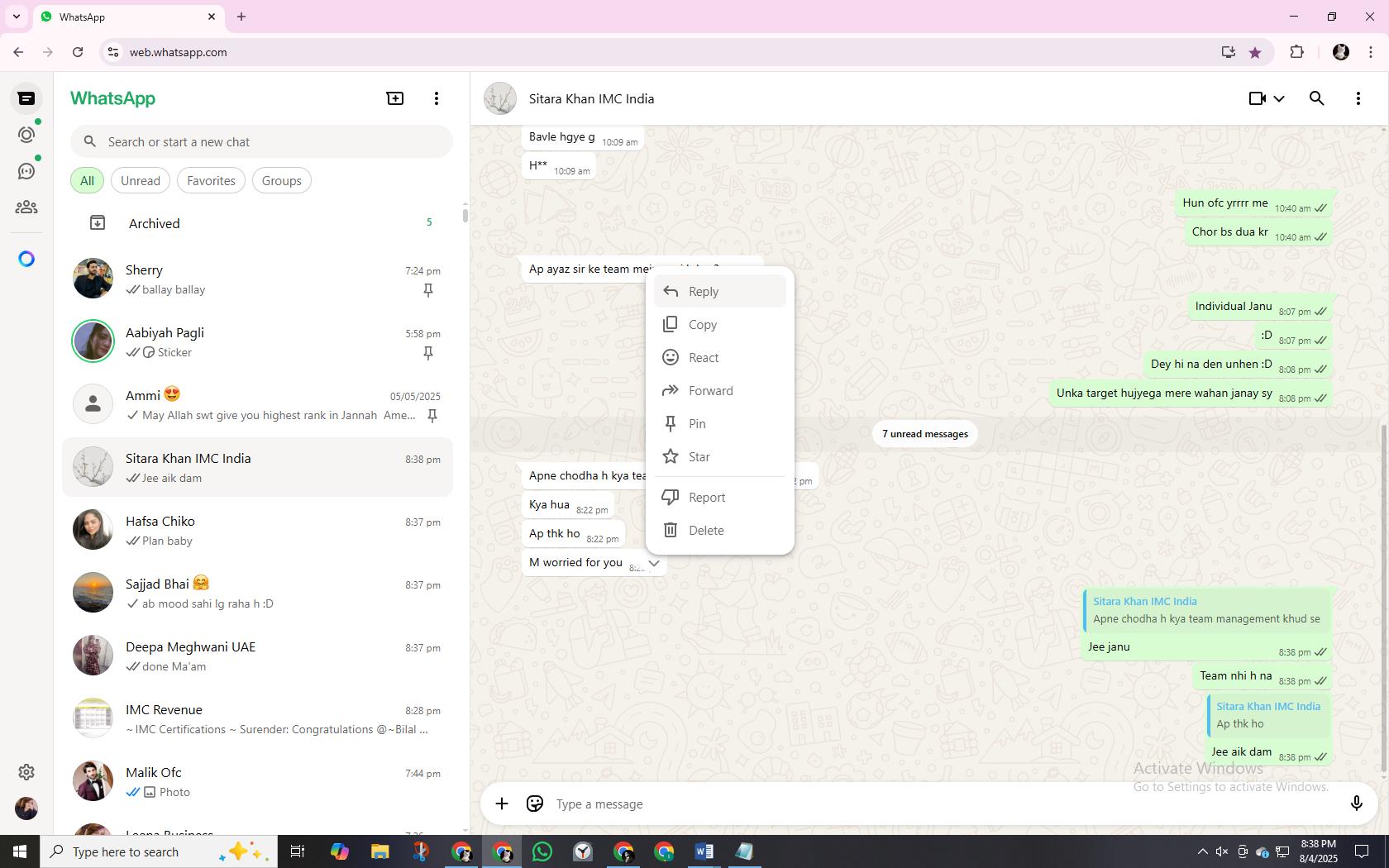Viewport: 1389px width, 868px height.
Task: Click the chat list scrollbar thumb
Action: pyautogui.click(x=465, y=215)
